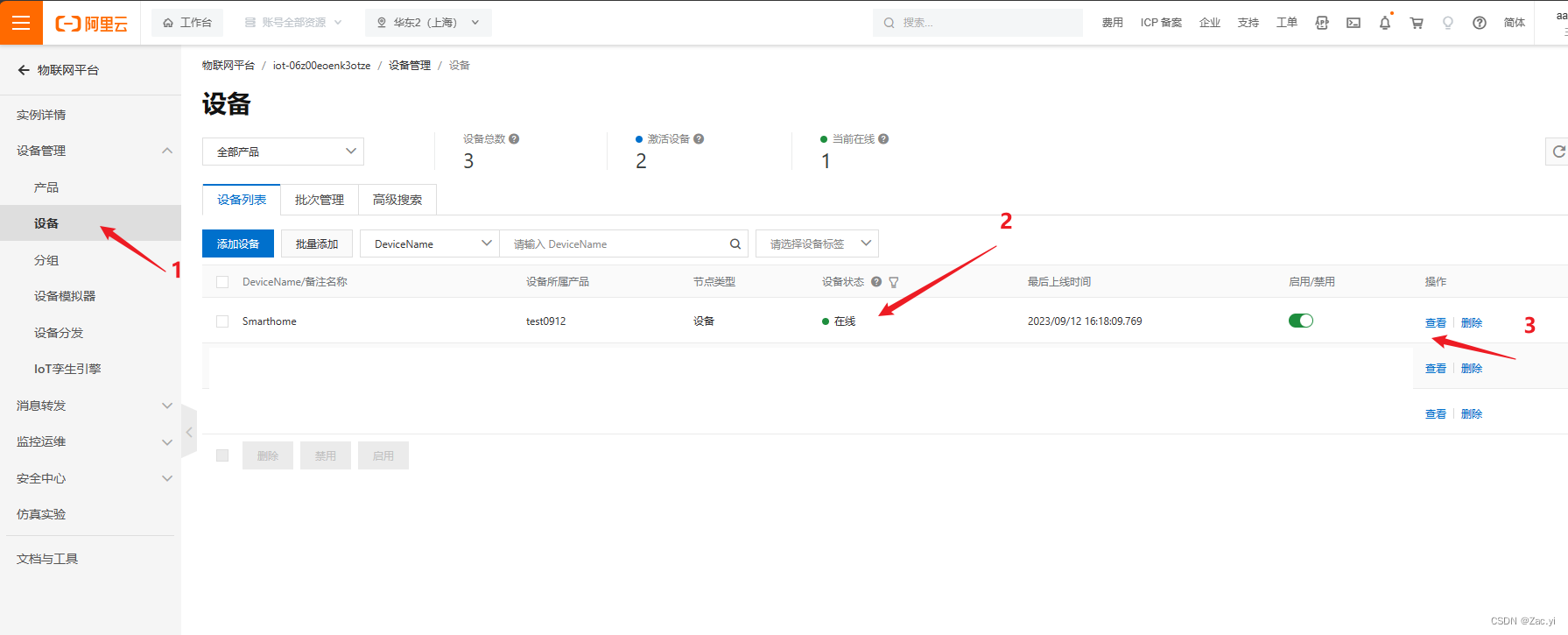Focus the 请输入 DeviceName input field
The width and height of the screenshot is (1568, 635).
point(616,244)
